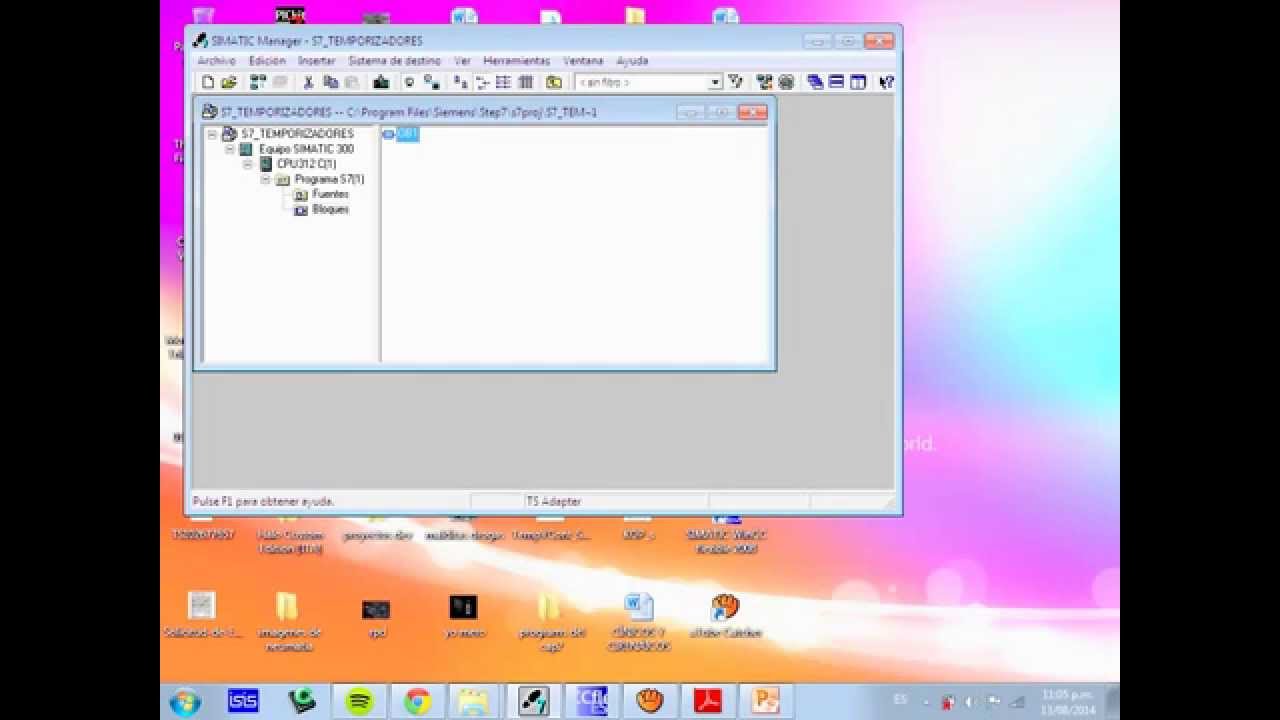Open the Insertar menu

317,61
